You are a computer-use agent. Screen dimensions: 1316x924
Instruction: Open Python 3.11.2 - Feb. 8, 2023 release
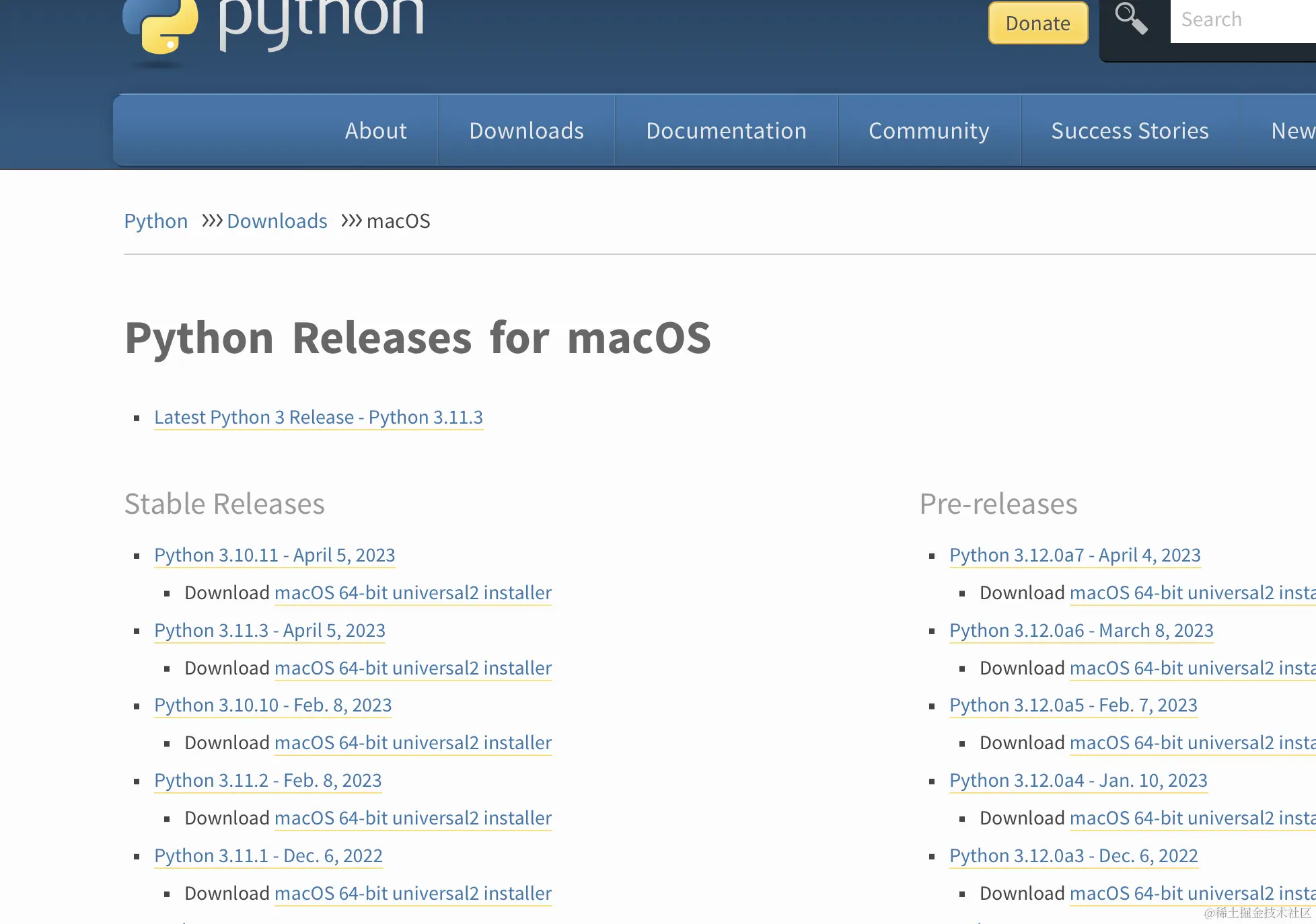(x=268, y=780)
